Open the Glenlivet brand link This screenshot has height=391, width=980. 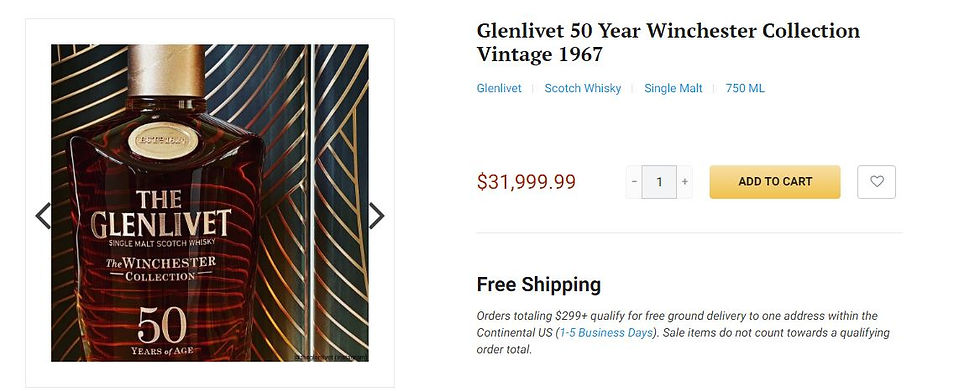499,88
